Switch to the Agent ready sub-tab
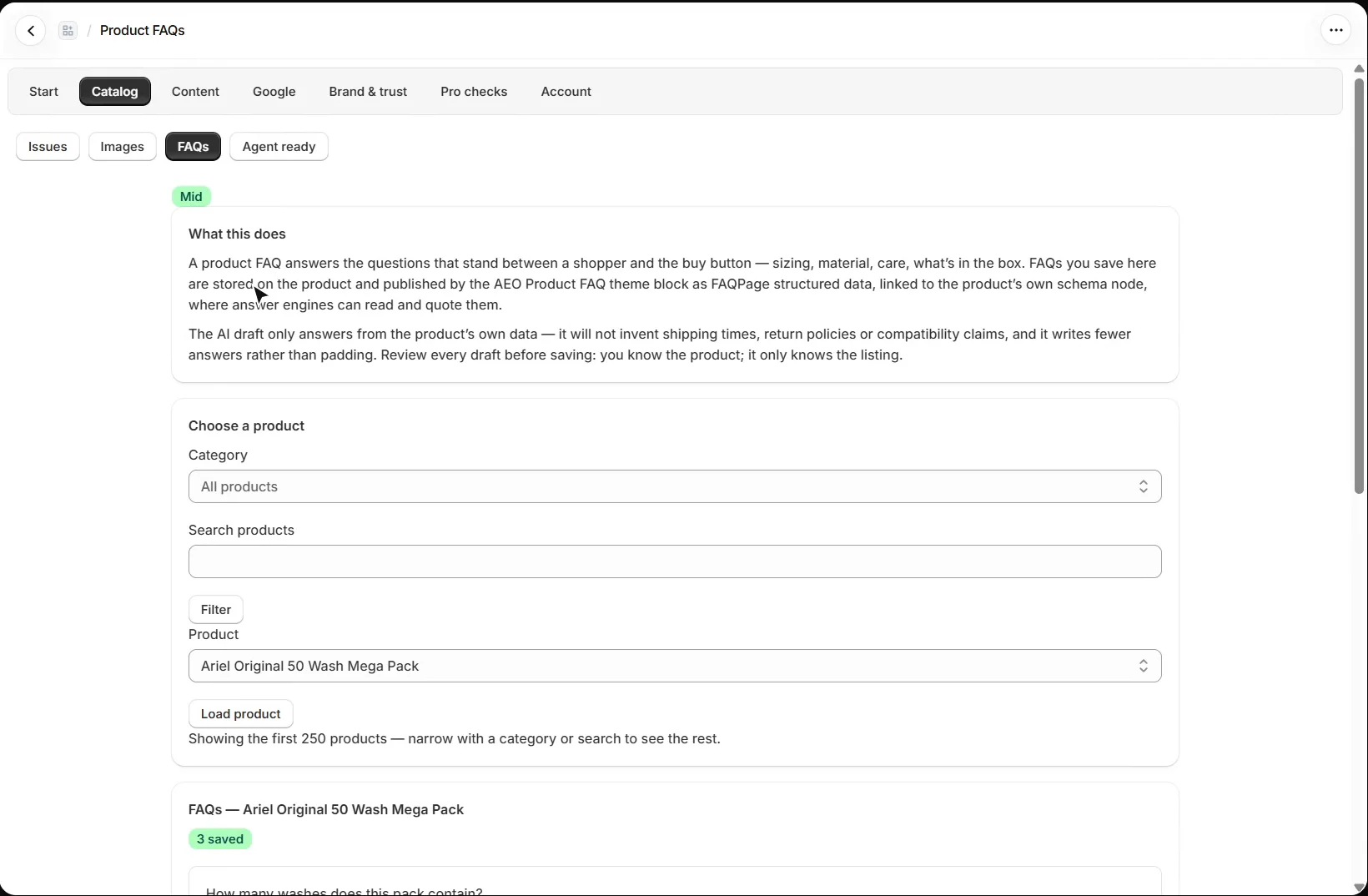This screenshot has height=896, width=1368. [279, 147]
